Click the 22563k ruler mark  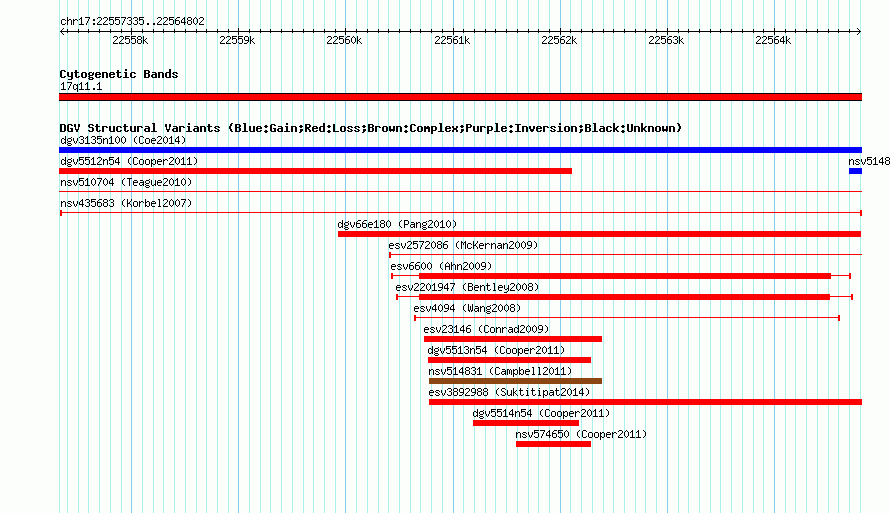tap(666, 40)
